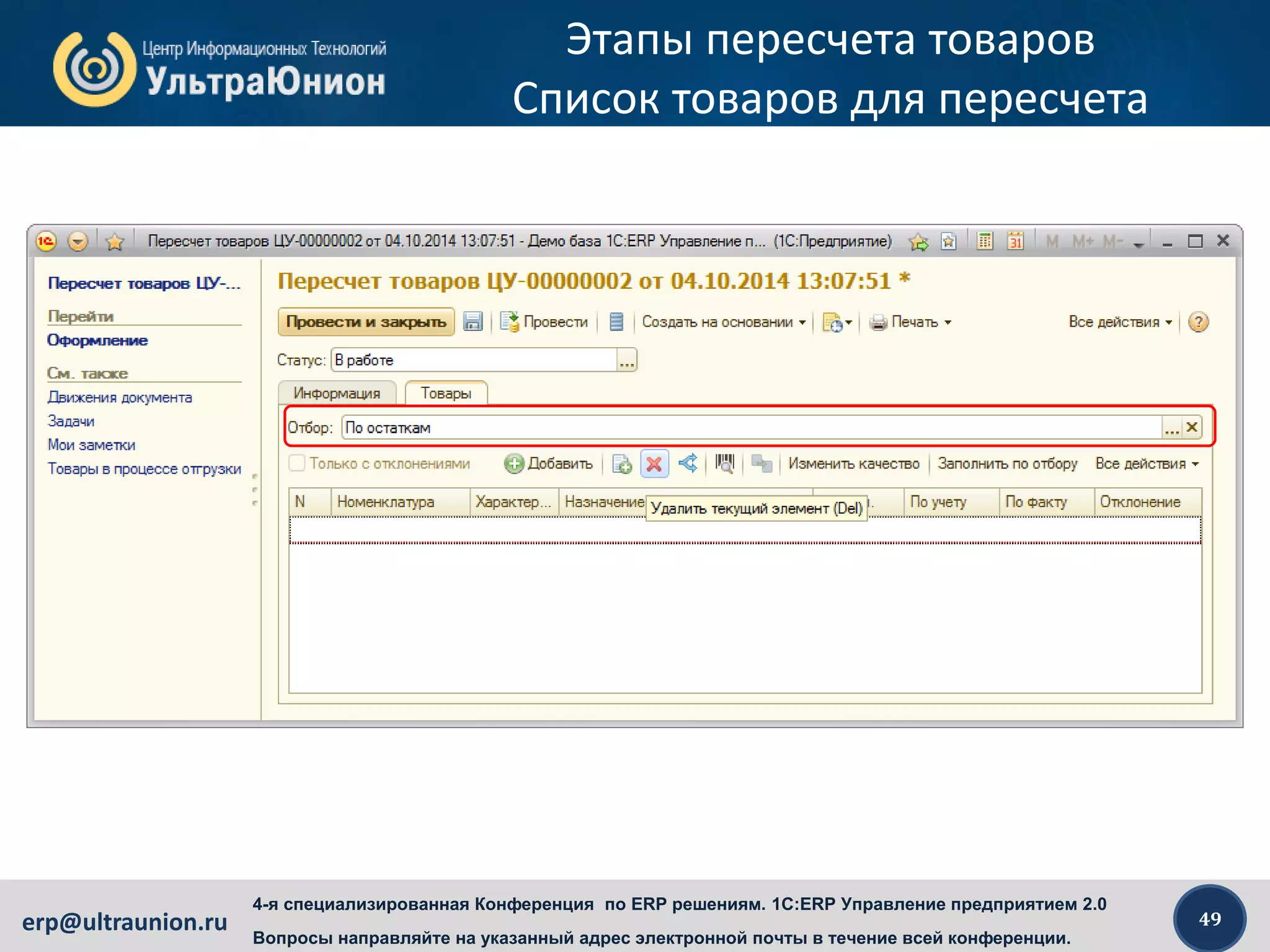Enable Только с отклонениями checkbox
Screen dimensions: 1270x952
298,463
